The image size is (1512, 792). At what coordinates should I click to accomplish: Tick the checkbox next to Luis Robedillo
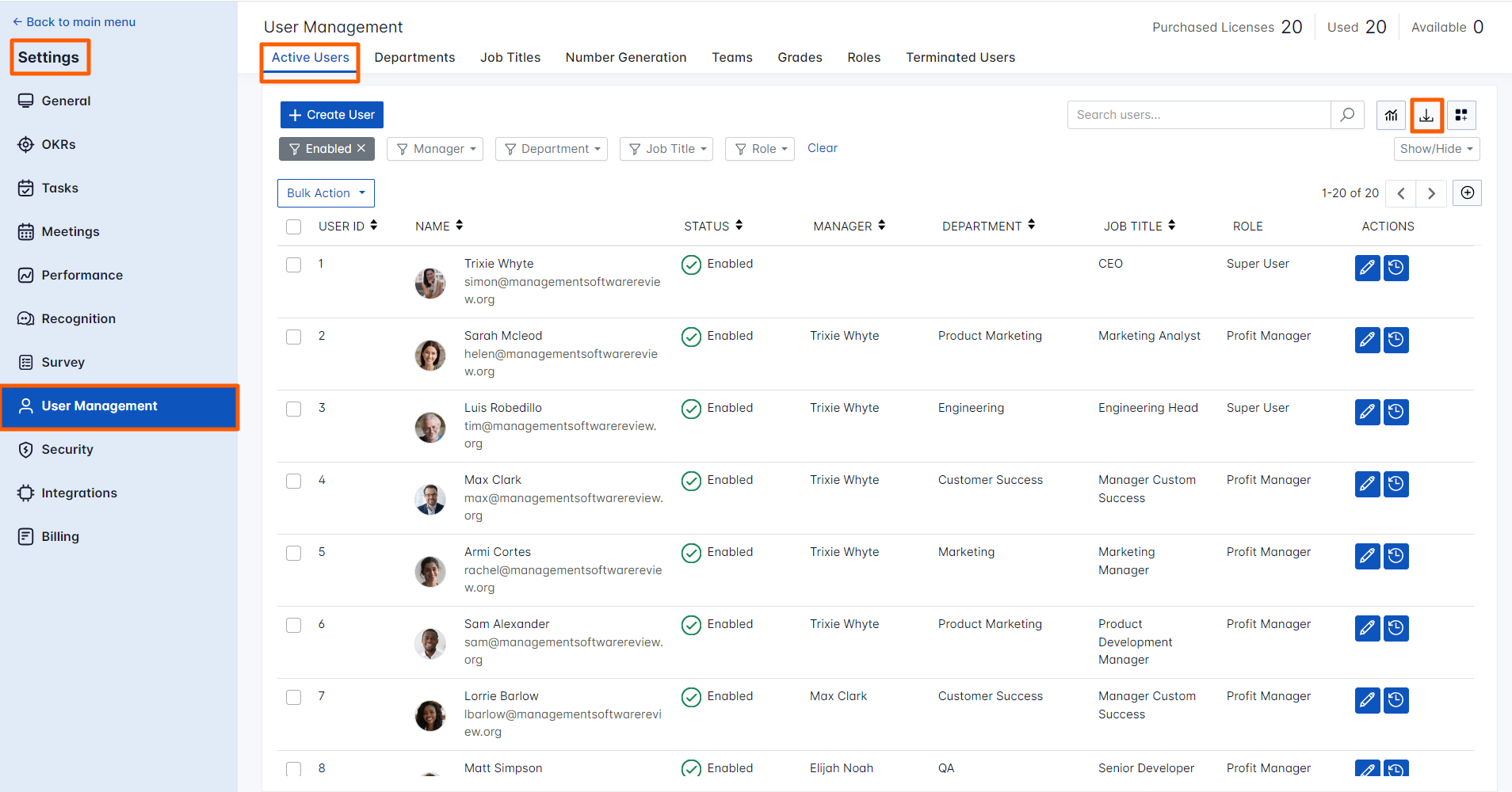(293, 409)
